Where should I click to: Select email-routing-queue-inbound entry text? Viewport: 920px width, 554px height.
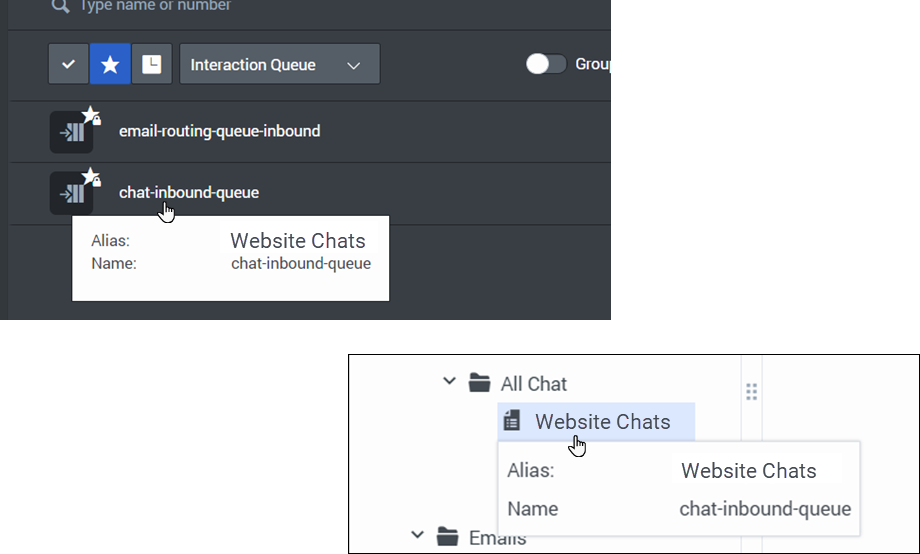(219, 131)
